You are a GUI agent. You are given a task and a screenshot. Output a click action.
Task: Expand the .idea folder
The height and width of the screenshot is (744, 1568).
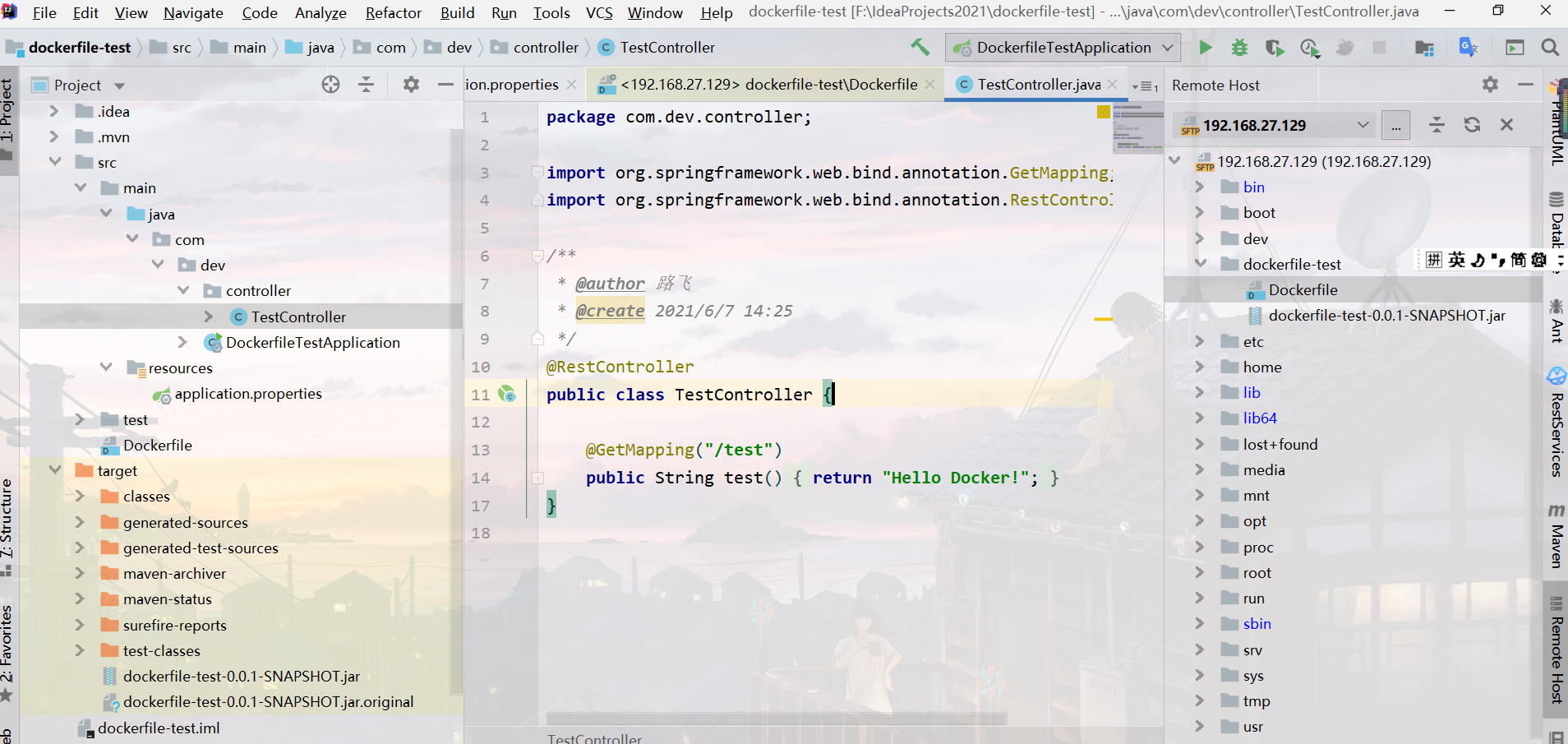(54, 111)
